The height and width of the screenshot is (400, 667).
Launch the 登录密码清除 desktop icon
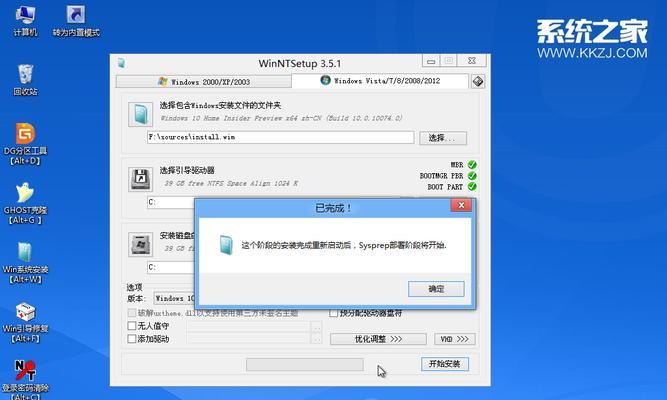(26, 380)
